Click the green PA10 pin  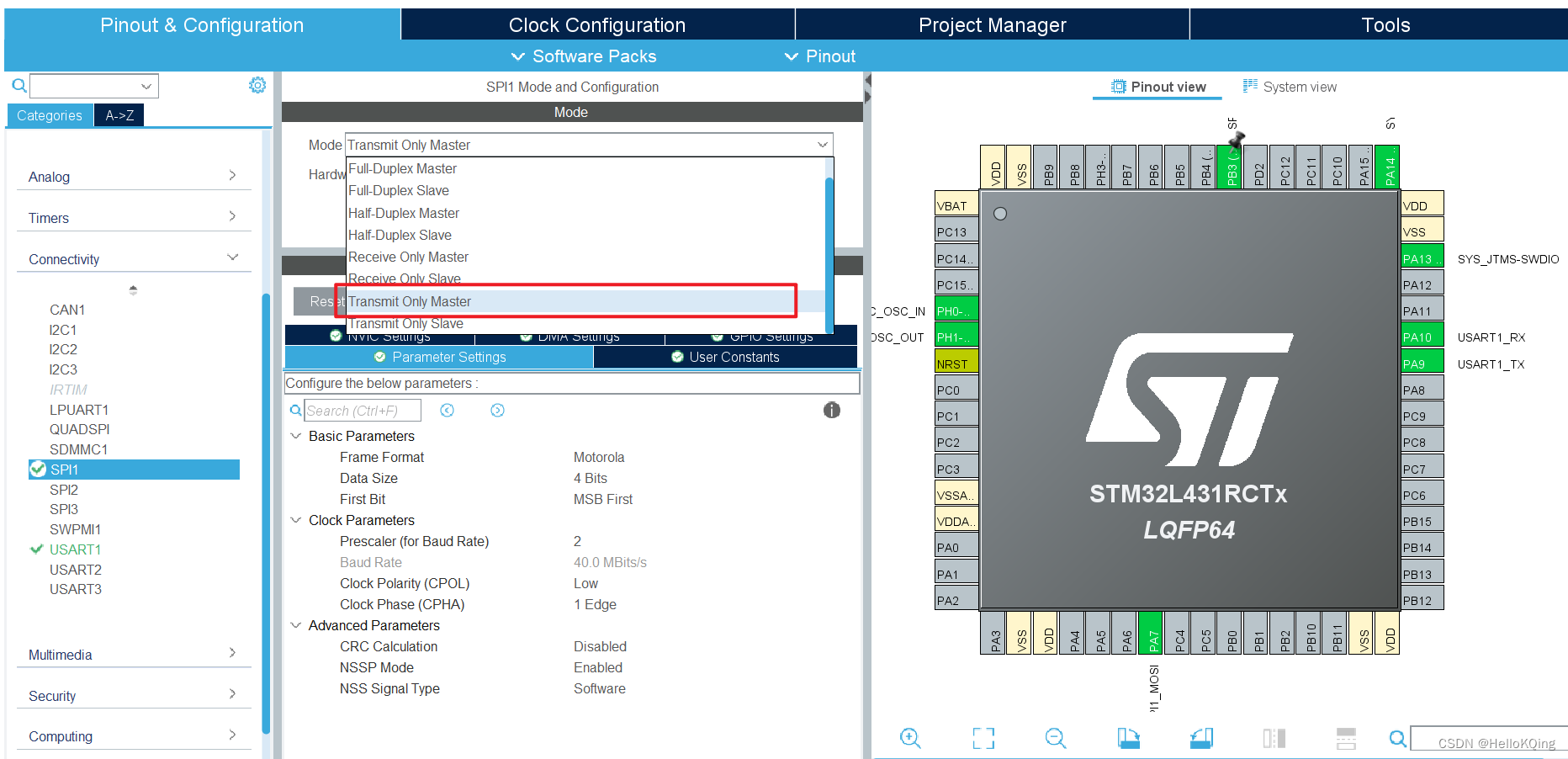pos(1422,337)
